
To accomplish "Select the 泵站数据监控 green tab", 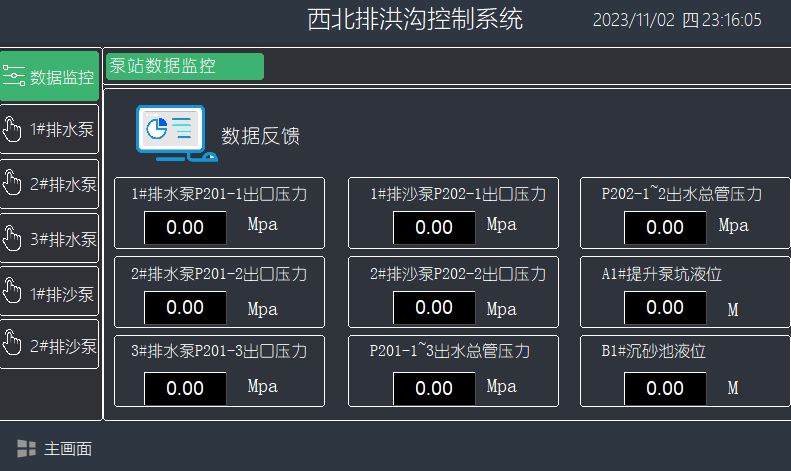I will pyautogui.click(x=184, y=67).
